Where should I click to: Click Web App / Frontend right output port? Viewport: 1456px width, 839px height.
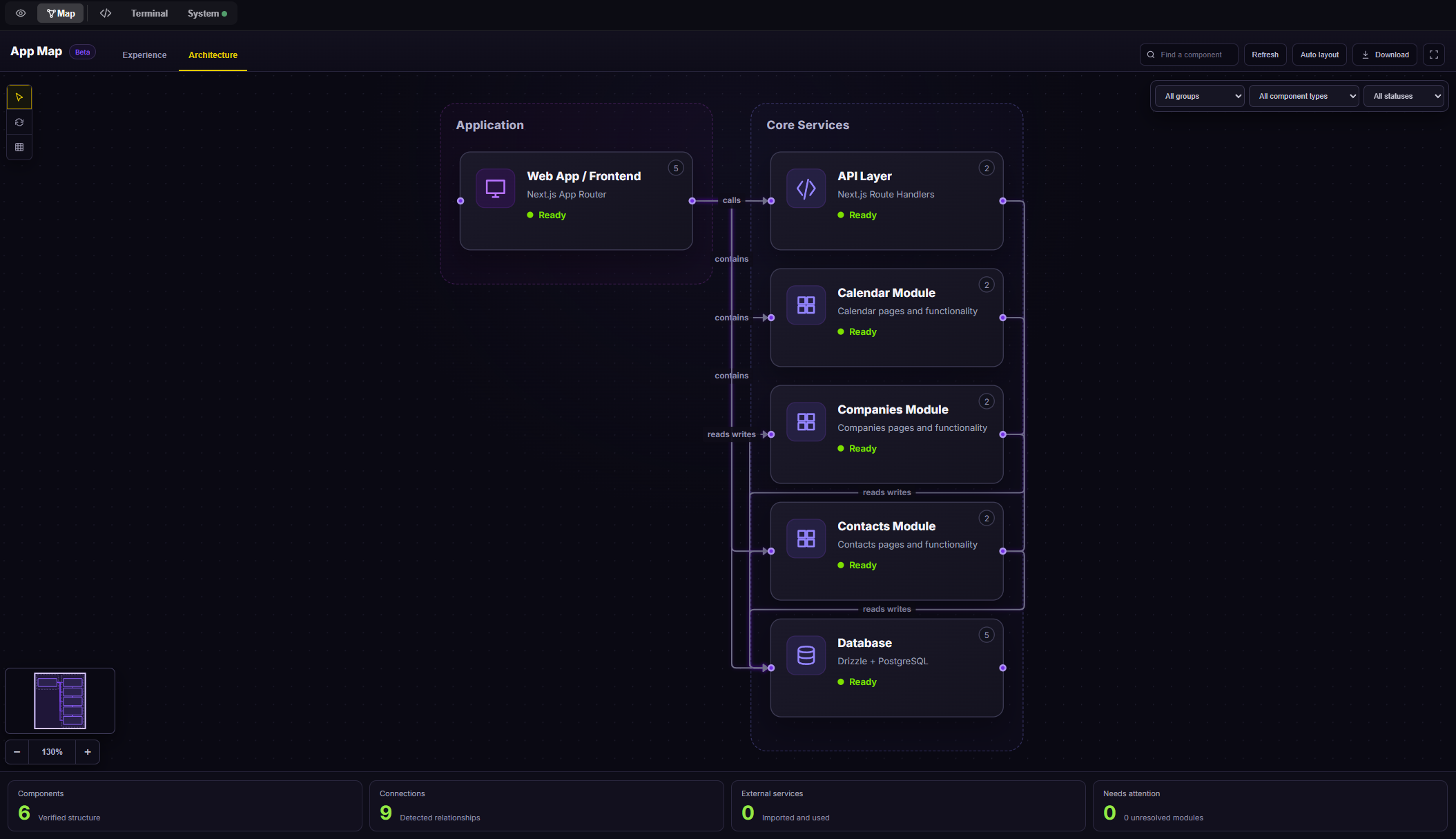click(x=692, y=201)
